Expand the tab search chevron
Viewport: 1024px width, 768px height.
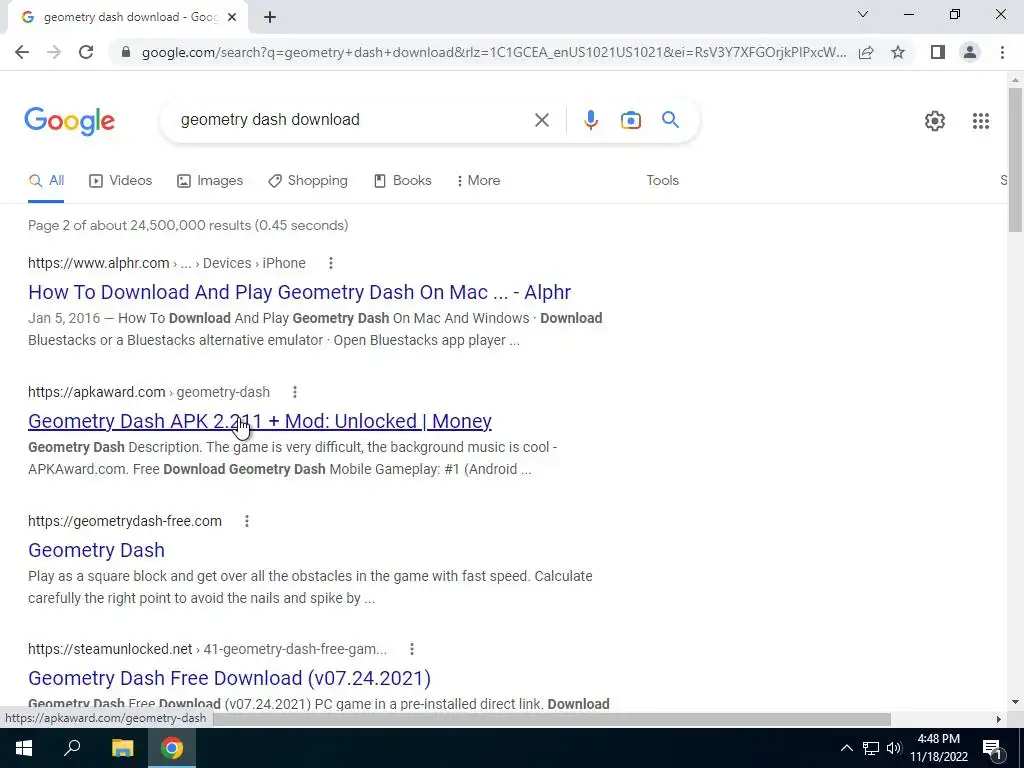coord(863,14)
